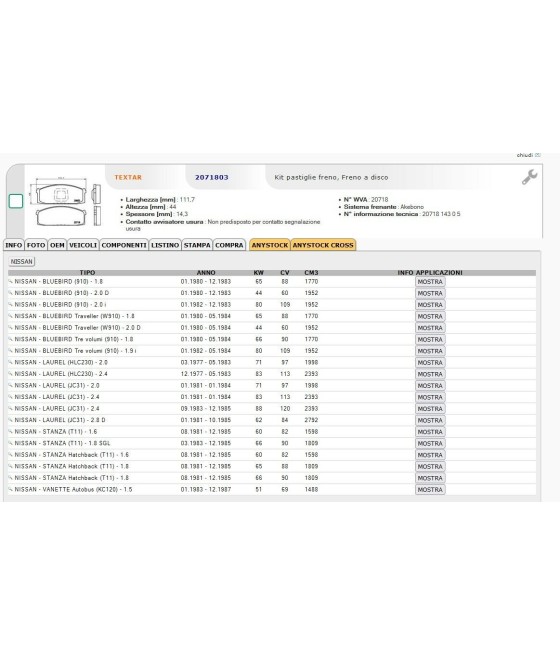Select row BLUEBIRD Traveller (W910) - 2.0 D
This screenshot has height=655, width=560.
click(x=272, y=328)
